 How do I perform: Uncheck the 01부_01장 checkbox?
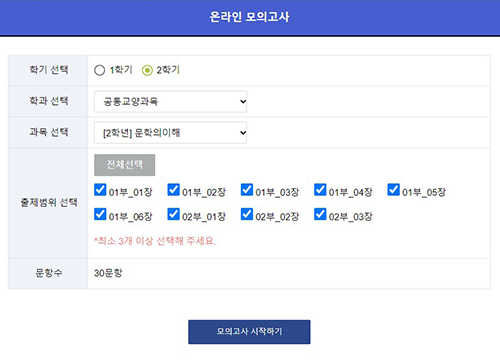pyautogui.click(x=100, y=190)
